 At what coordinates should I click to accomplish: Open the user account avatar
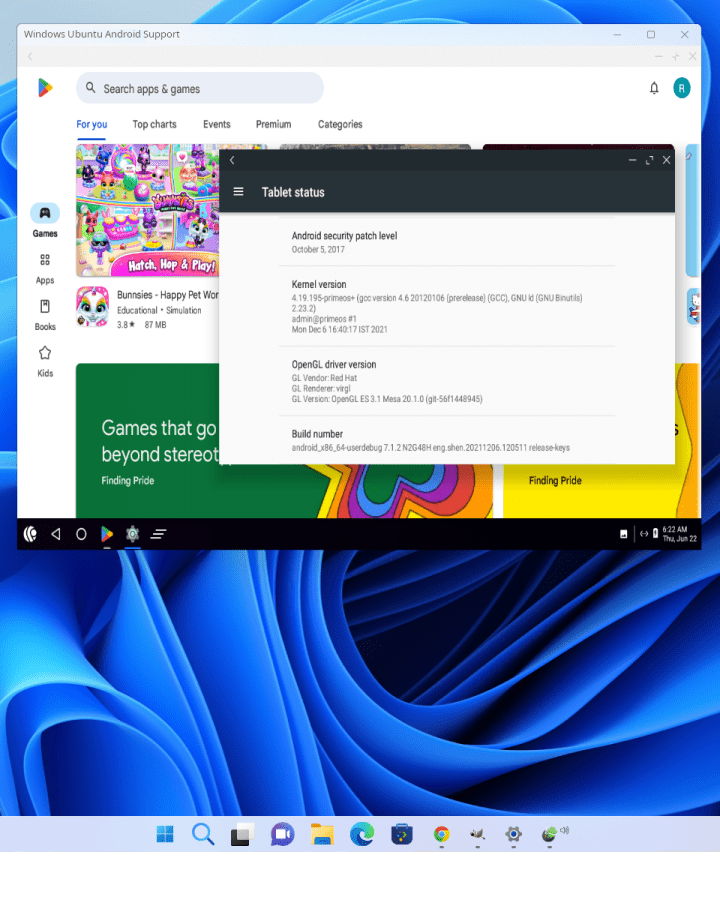(x=682, y=88)
